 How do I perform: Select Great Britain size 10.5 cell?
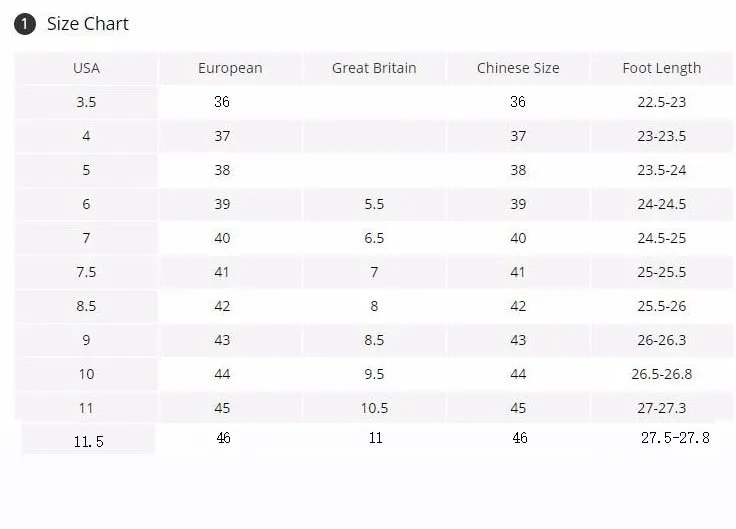click(374, 408)
